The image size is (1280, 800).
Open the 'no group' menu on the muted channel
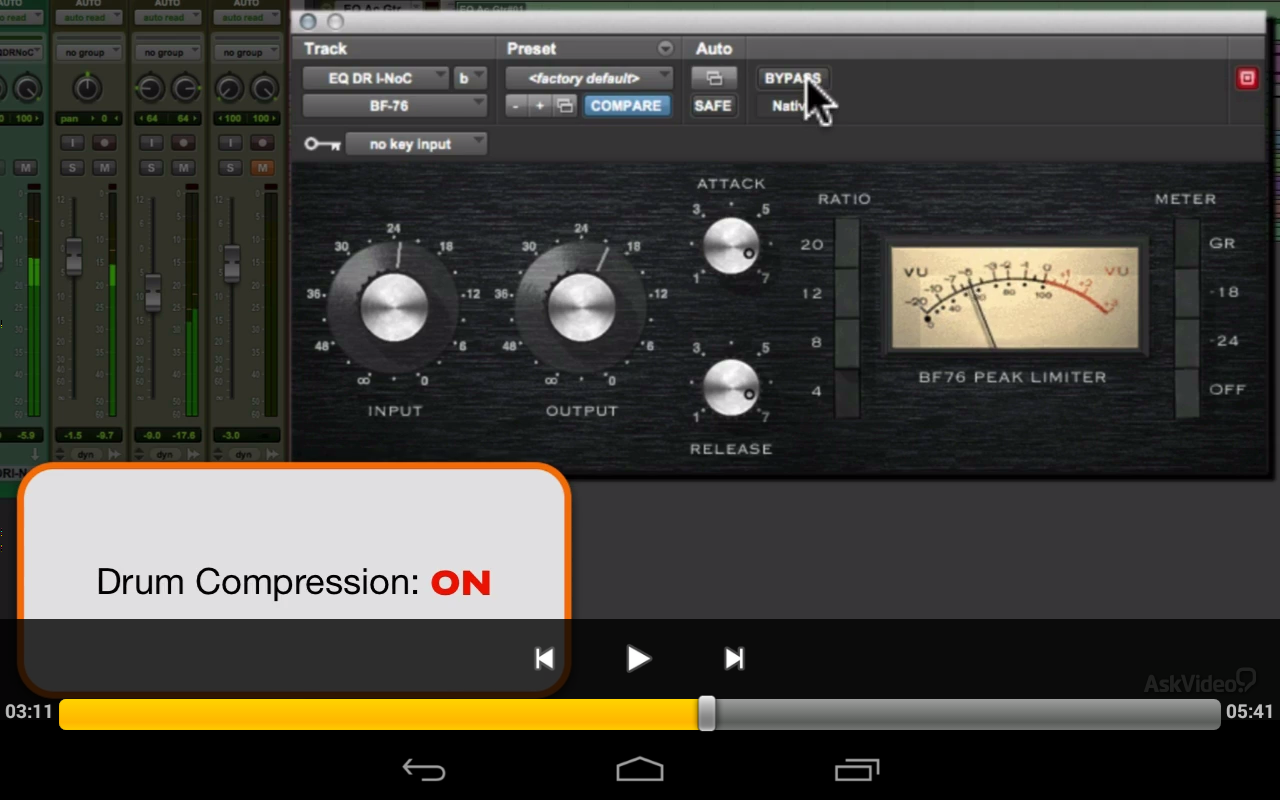246,52
